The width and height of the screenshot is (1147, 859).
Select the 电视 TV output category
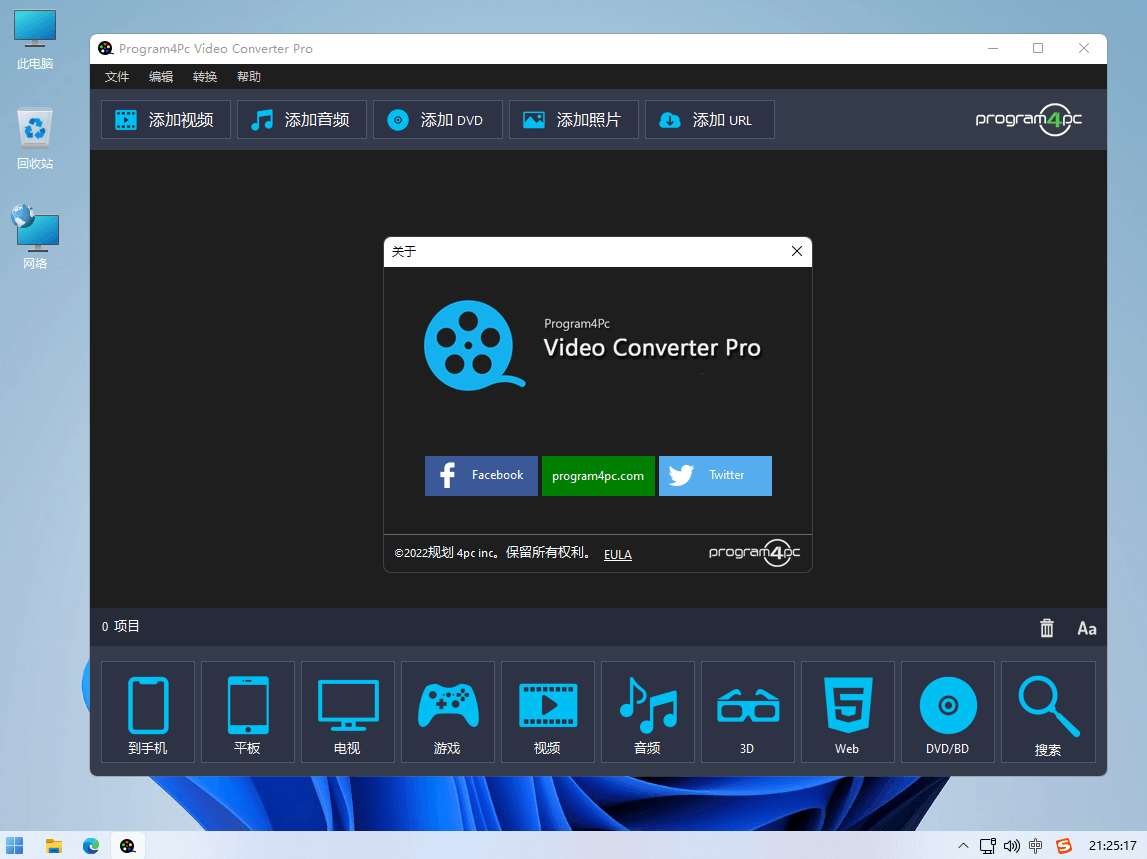[348, 712]
